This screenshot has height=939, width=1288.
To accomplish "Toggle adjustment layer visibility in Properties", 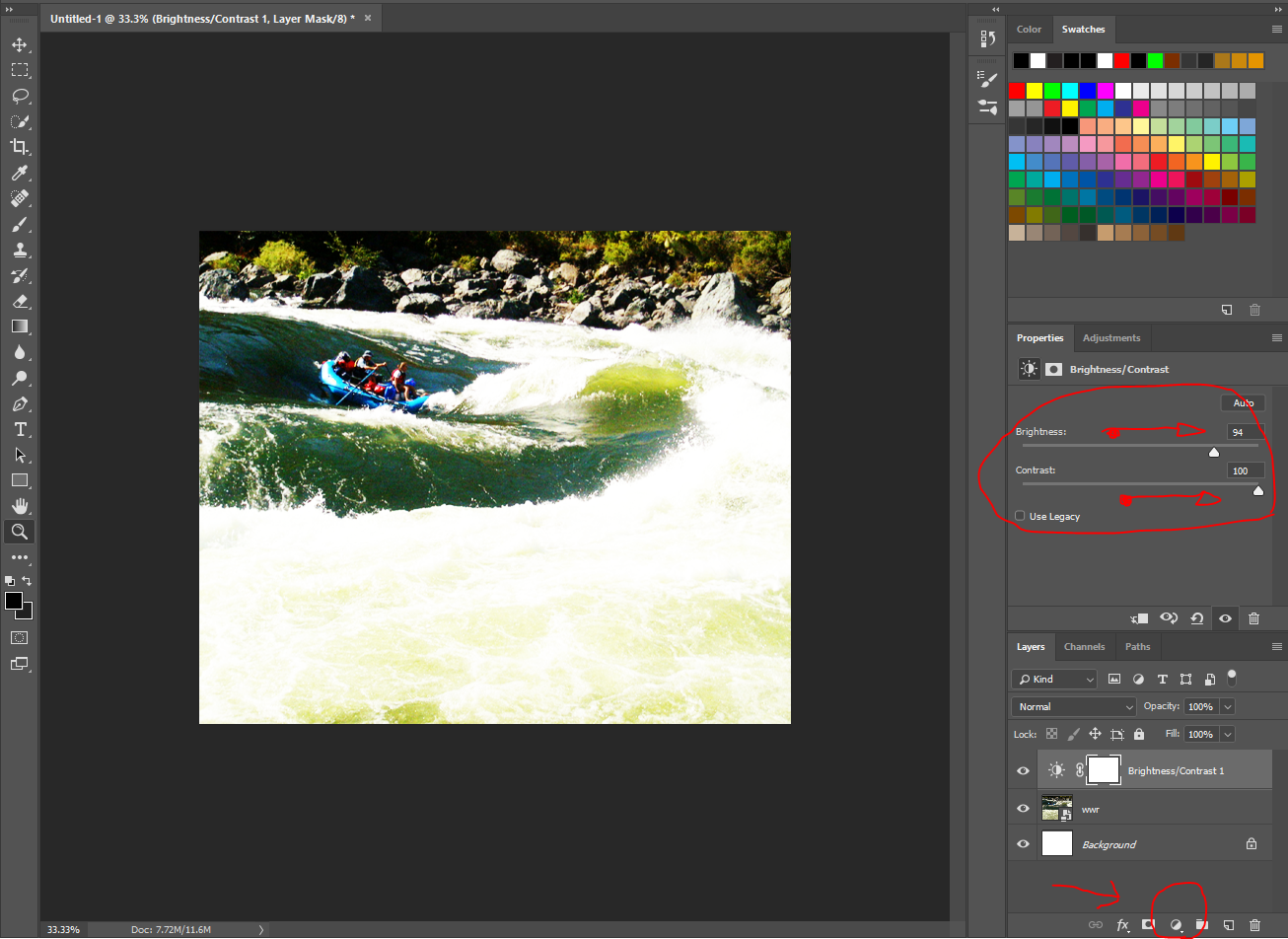I will [x=1225, y=618].
